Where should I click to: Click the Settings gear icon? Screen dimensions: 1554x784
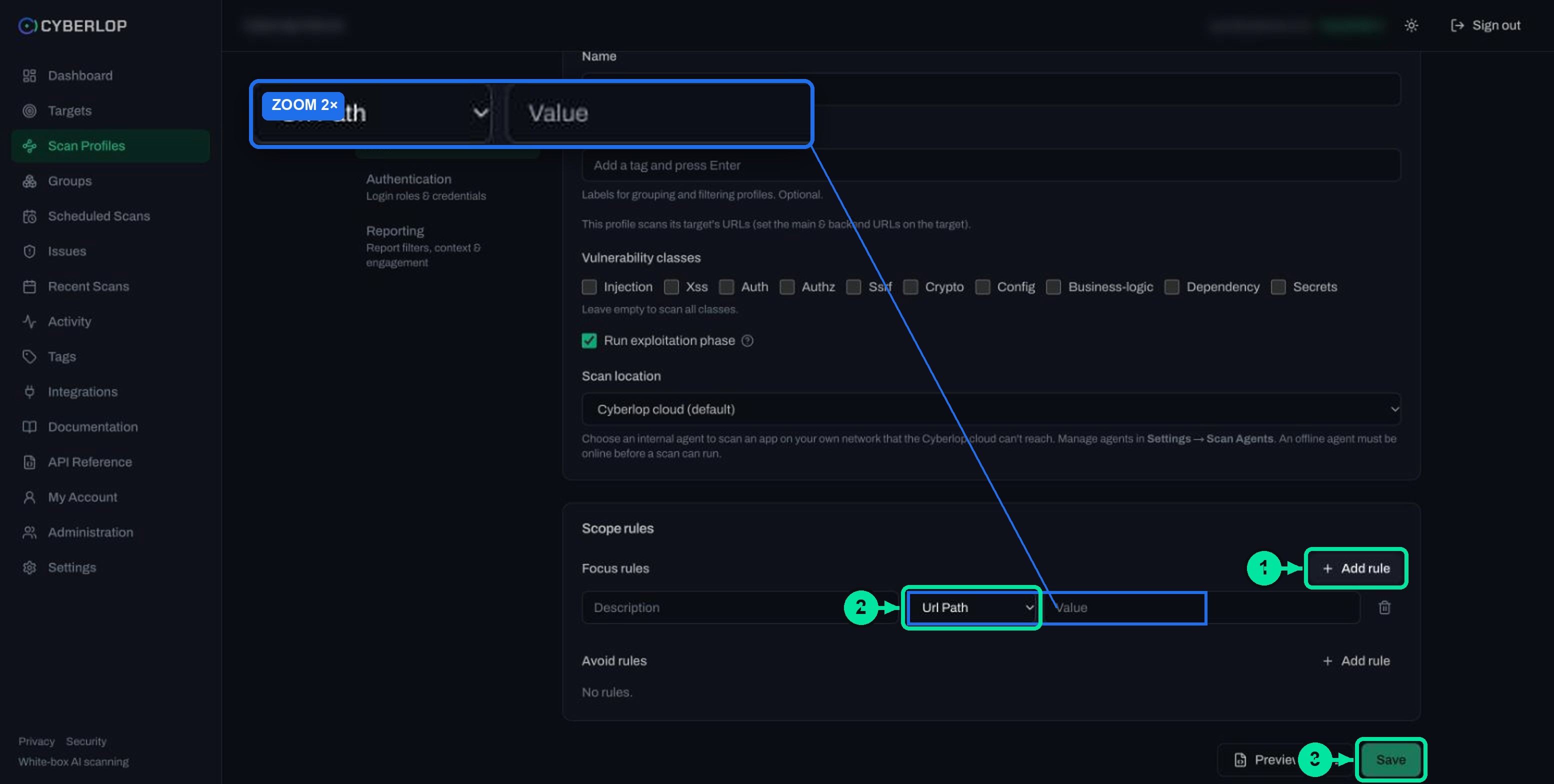coord(29,567)
